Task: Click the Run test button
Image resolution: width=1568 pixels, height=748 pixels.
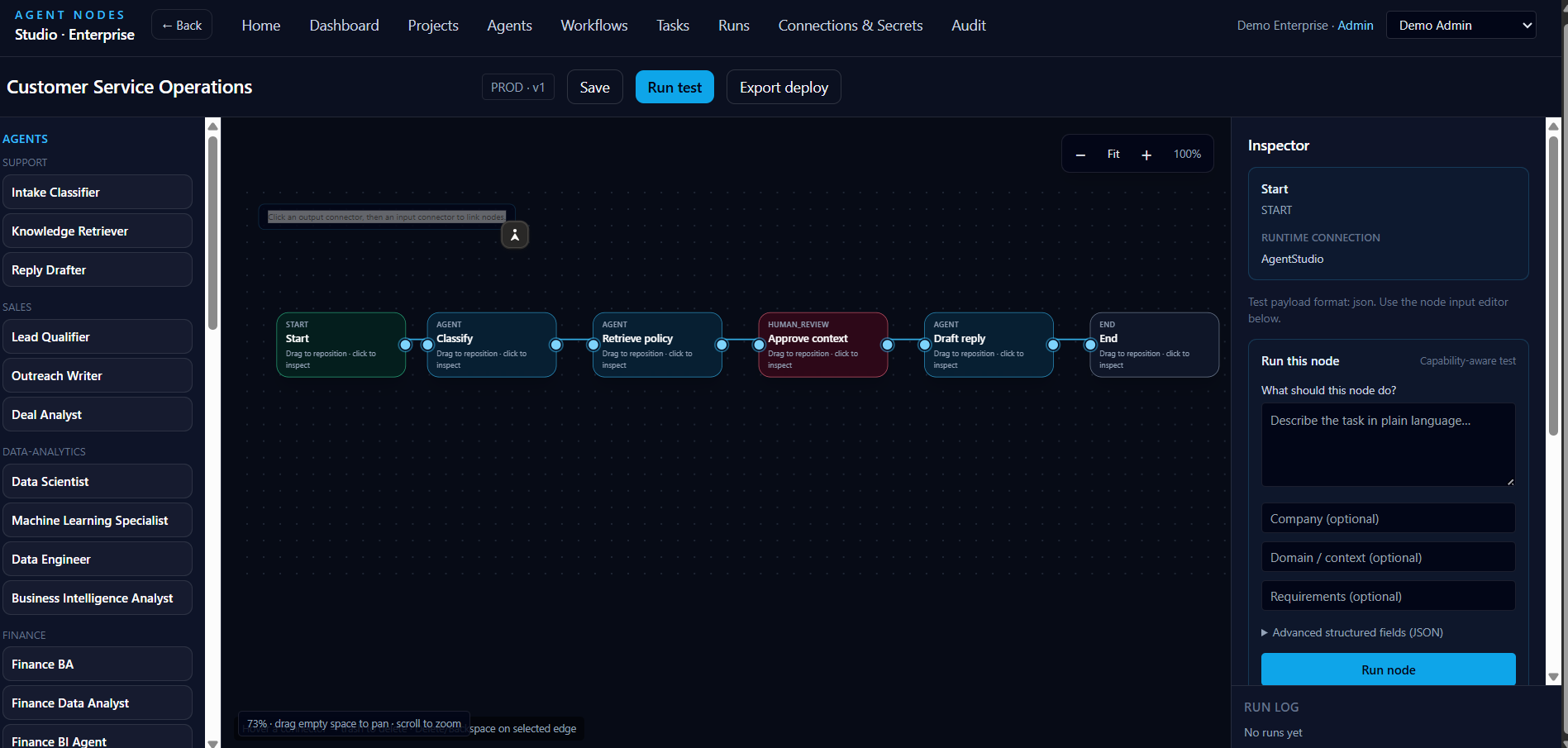Action: (x=674, y=88)
